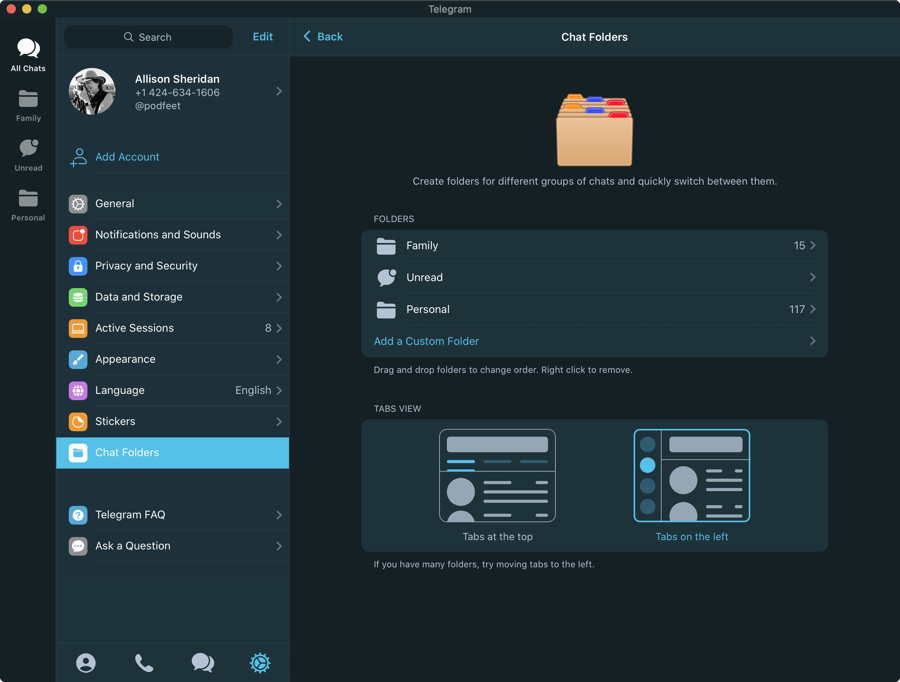Click Notifications and Sounds red icon

coord(78,235)
